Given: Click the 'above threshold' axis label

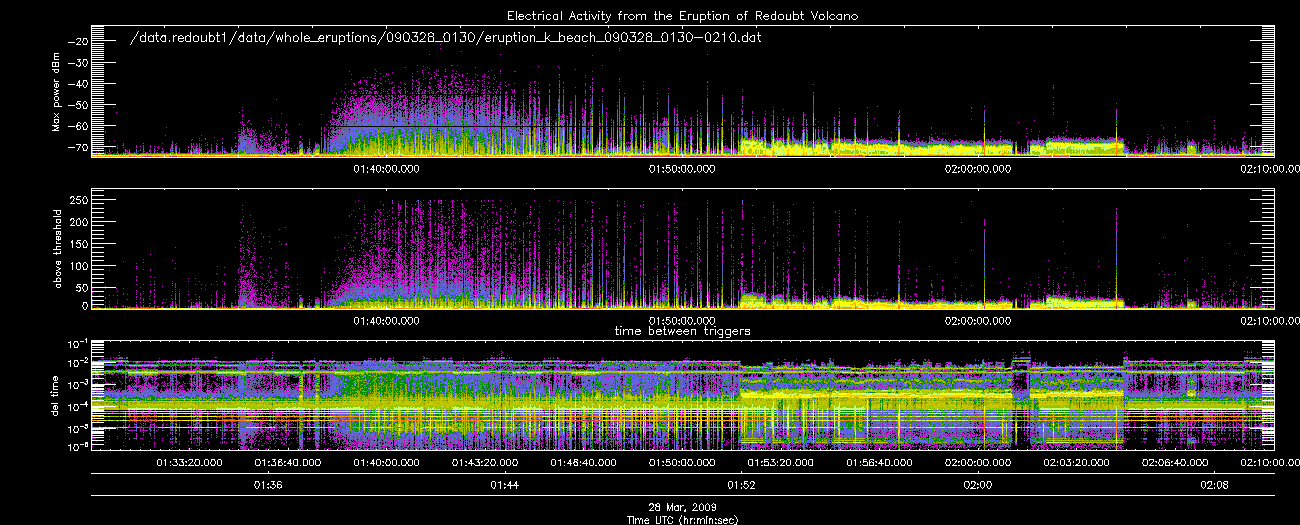Looking at the screenshot, I should pos(57,248).
